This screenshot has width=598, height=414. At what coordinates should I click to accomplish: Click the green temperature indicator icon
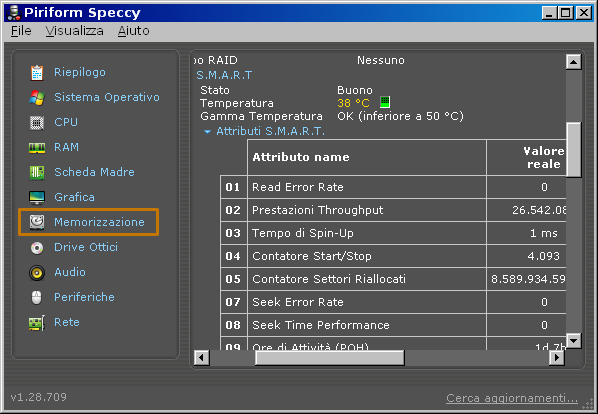point(385,102)
